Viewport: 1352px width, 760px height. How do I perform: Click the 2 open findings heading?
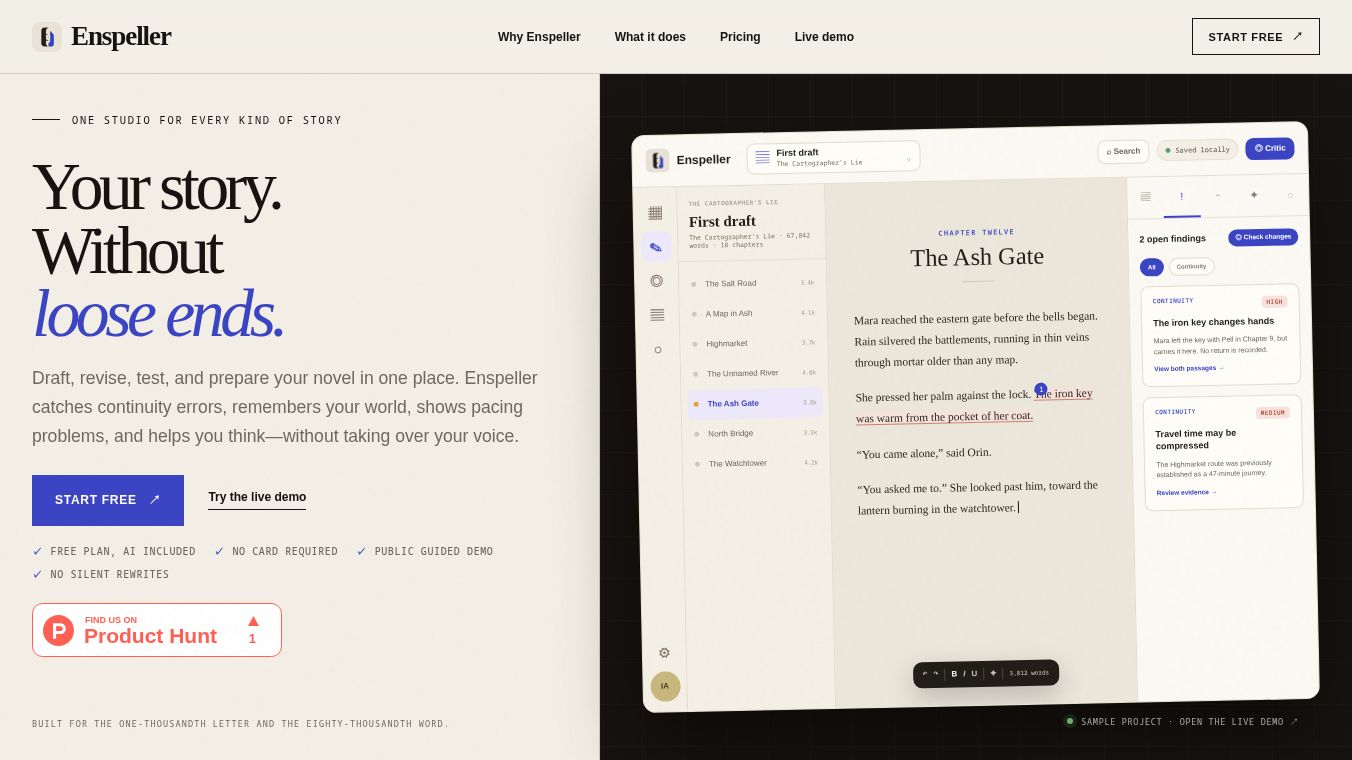tap(1172, 239)
